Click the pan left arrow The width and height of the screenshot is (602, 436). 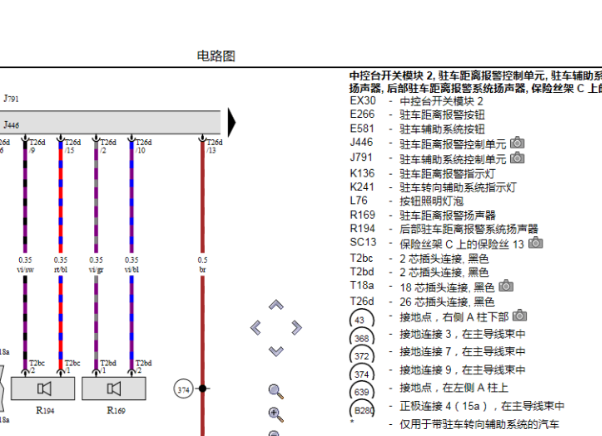click(256, 328)
